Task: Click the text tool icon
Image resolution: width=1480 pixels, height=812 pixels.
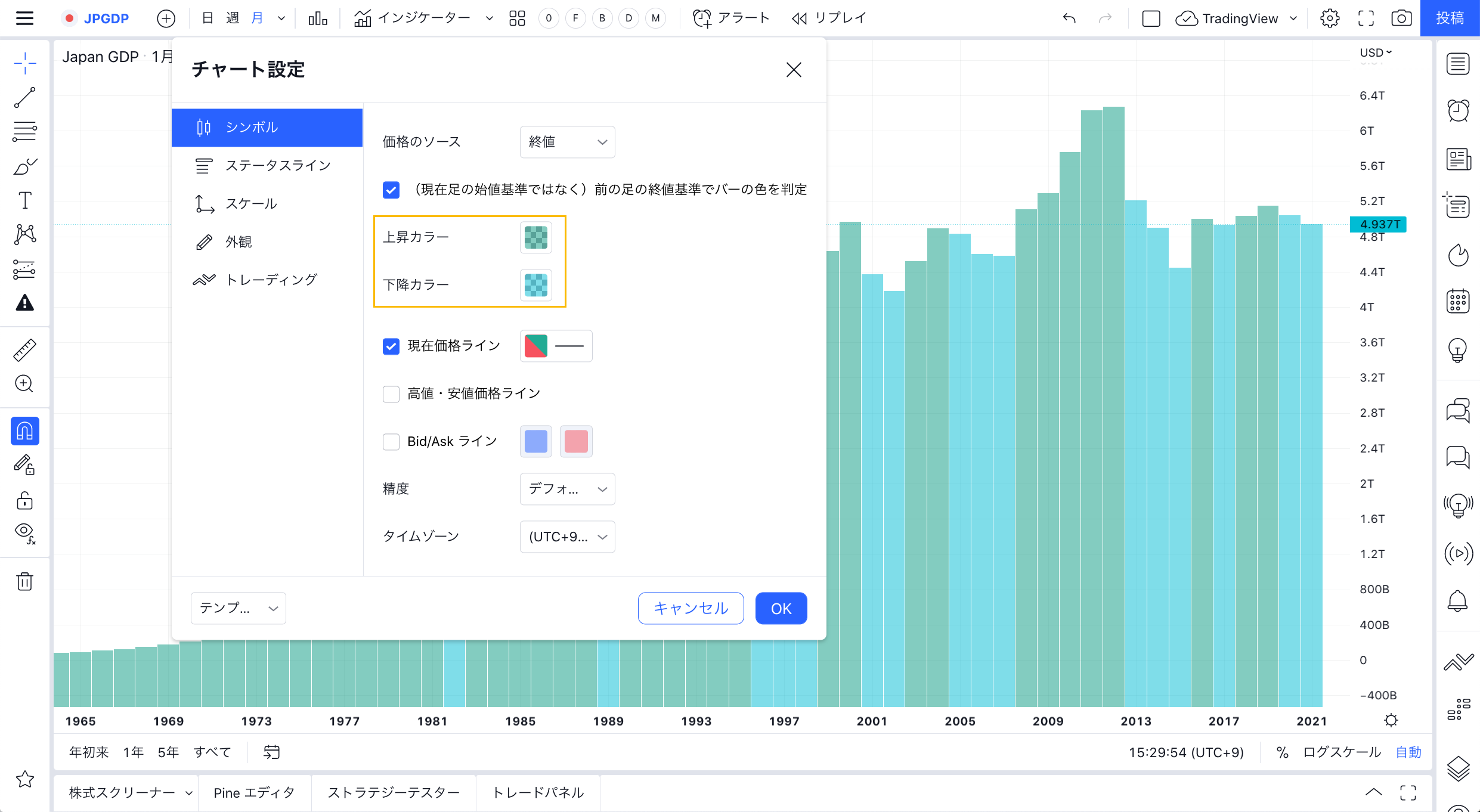Action: point(24,200)
